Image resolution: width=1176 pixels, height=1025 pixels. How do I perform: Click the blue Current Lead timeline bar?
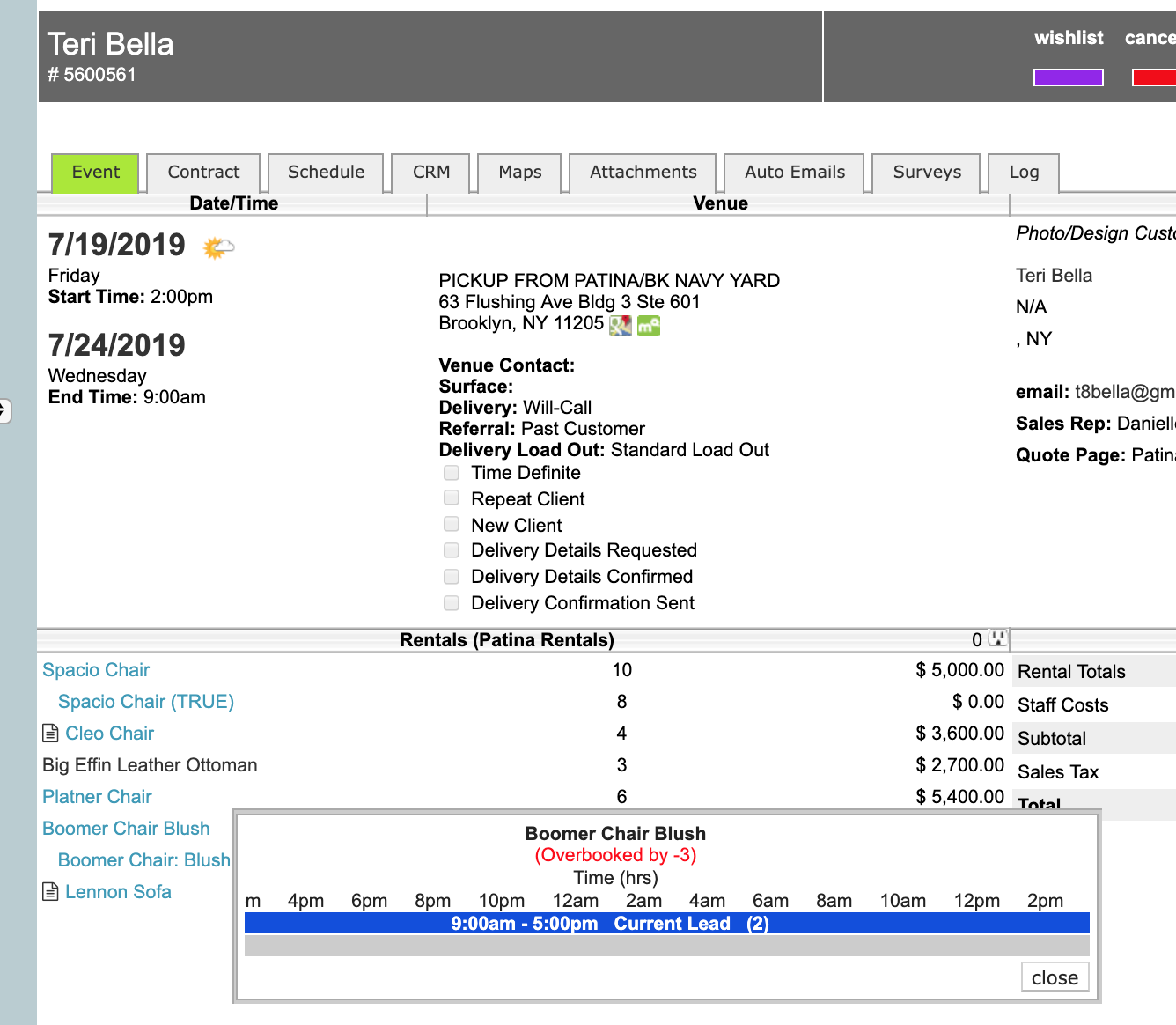pyautogui.click(x=666, y=923)
